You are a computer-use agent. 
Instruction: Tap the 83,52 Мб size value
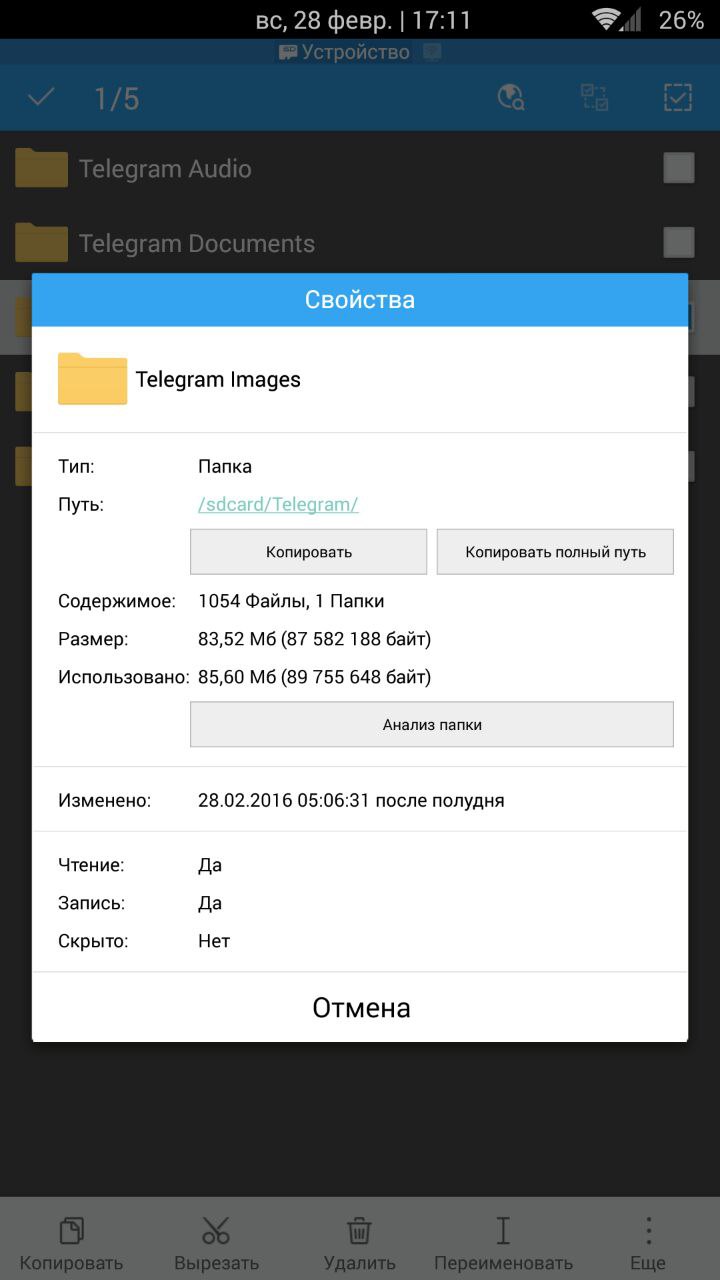pos(315,639)
